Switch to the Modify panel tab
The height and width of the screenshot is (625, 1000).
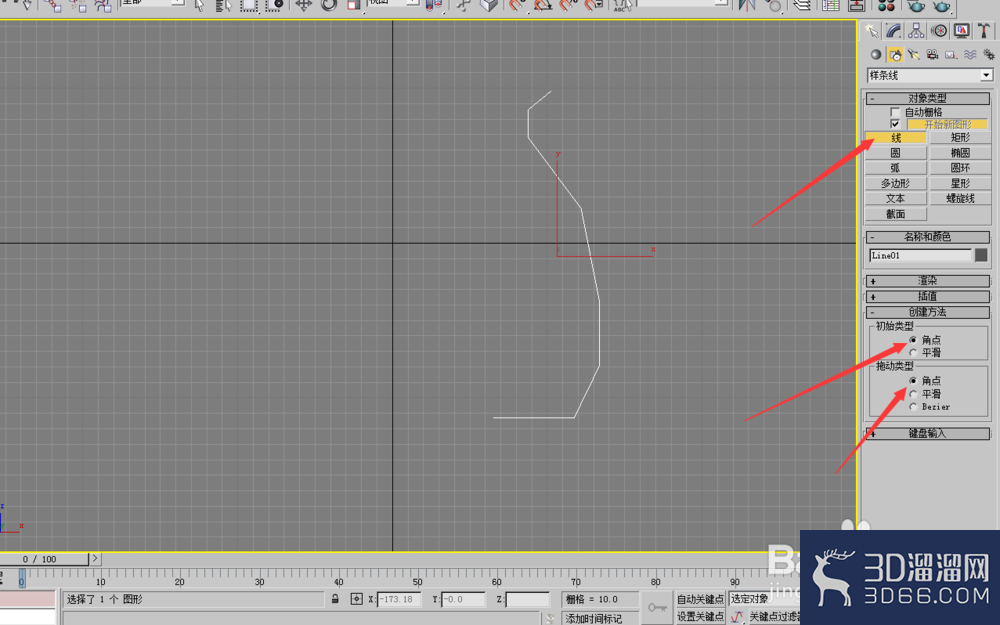(x=893, y=31)
